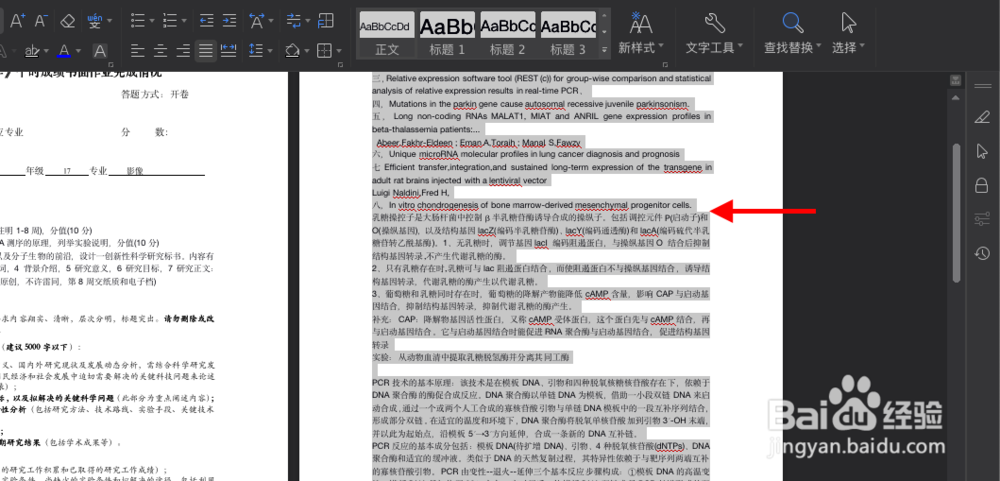Screen dimensions: 1000x481
Task: Open the line spacing dropdown arrow
Action: coord(270,50)
